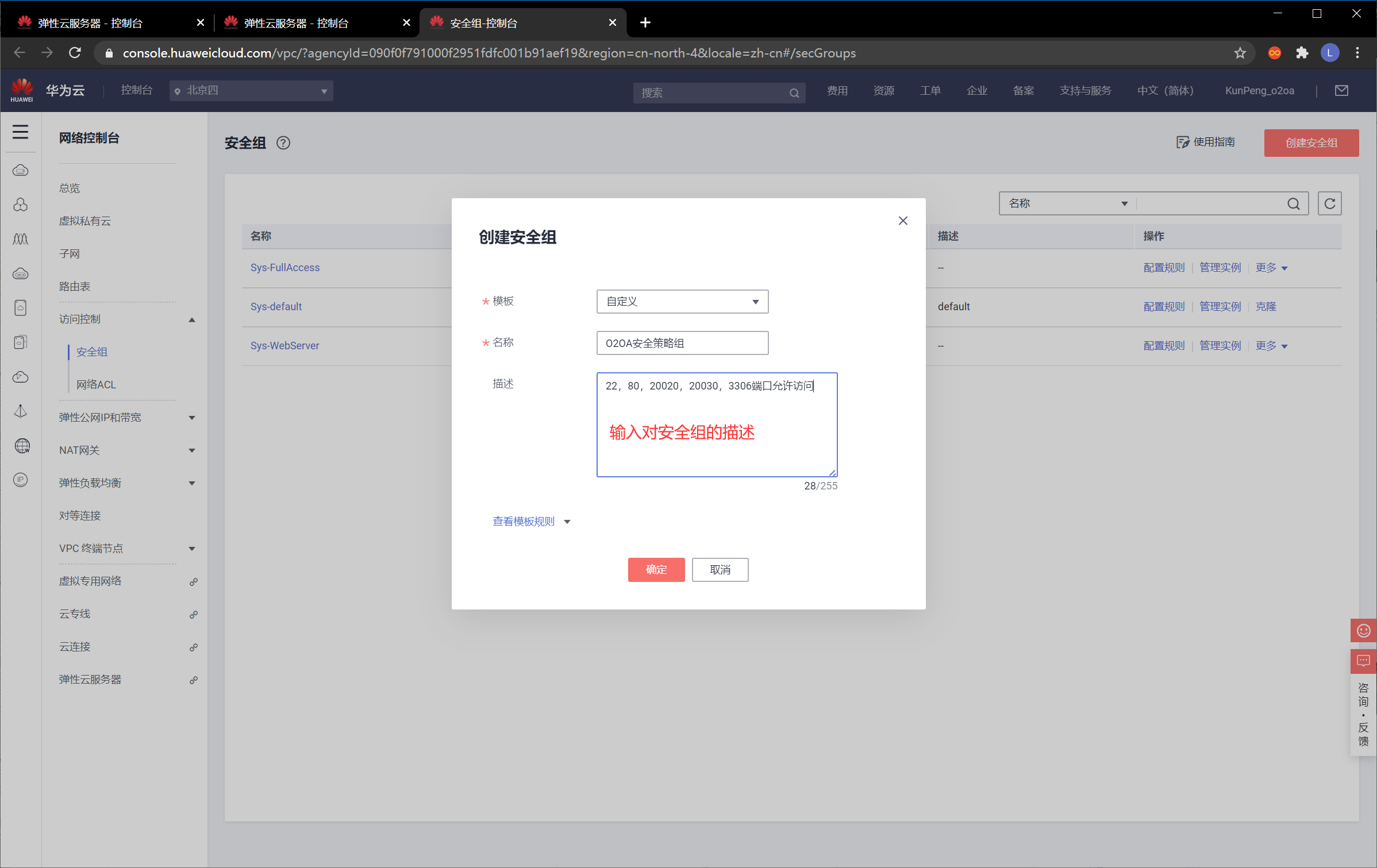Image resolution: width=1377 pixels, height=868 pixels.
Task: Click the magnifier in the top search bar
Action: tap(794, 93)
